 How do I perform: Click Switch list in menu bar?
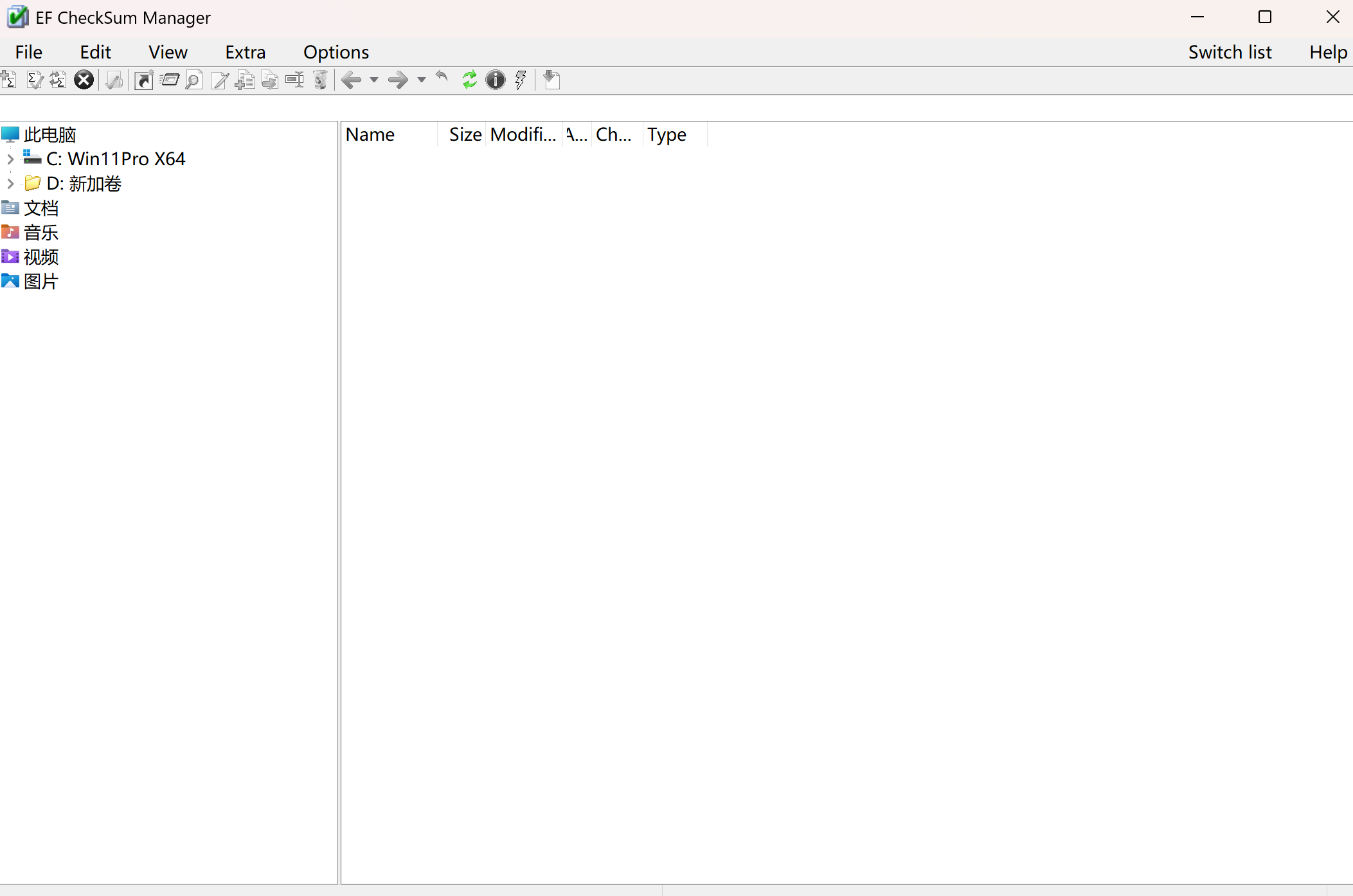1230,52
